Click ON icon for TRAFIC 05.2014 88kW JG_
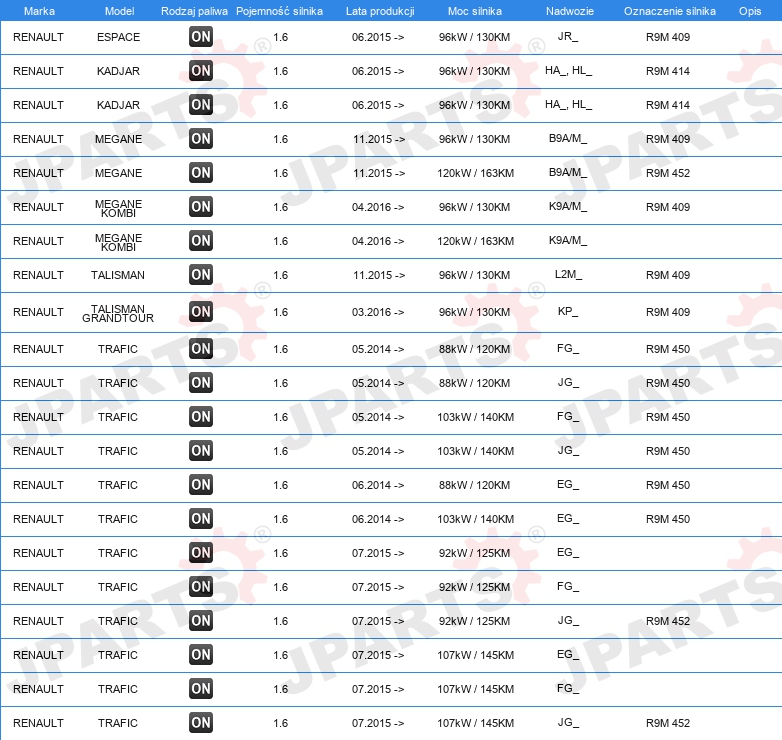 (201, 382)
